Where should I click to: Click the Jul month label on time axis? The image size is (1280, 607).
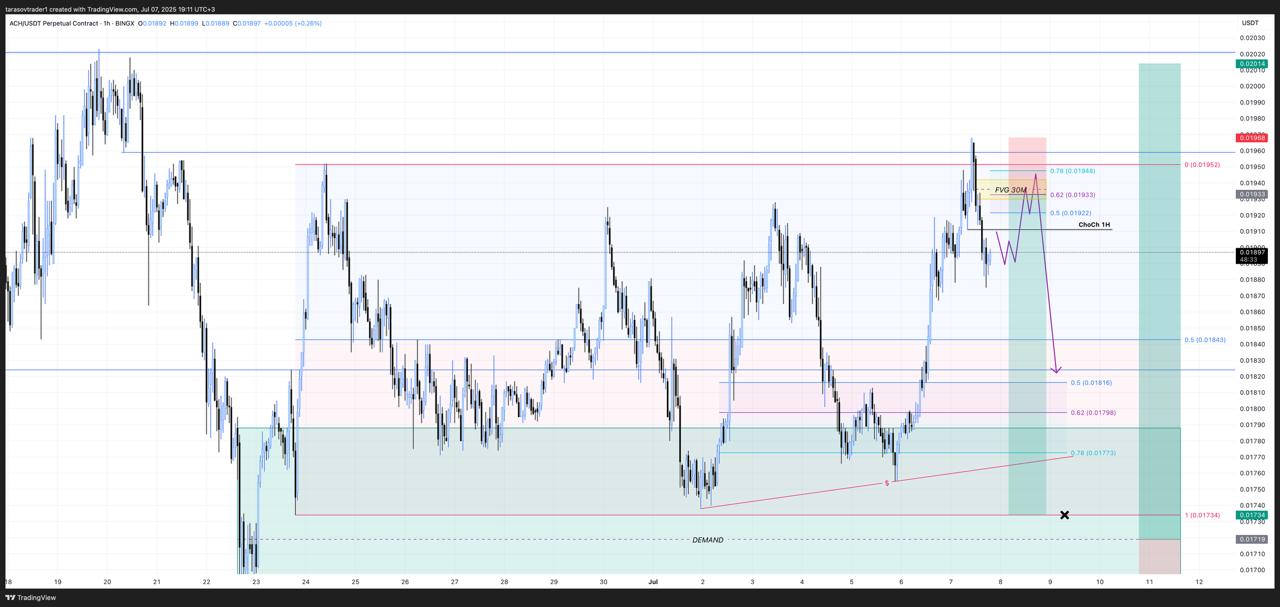click(x=653, y=581)
